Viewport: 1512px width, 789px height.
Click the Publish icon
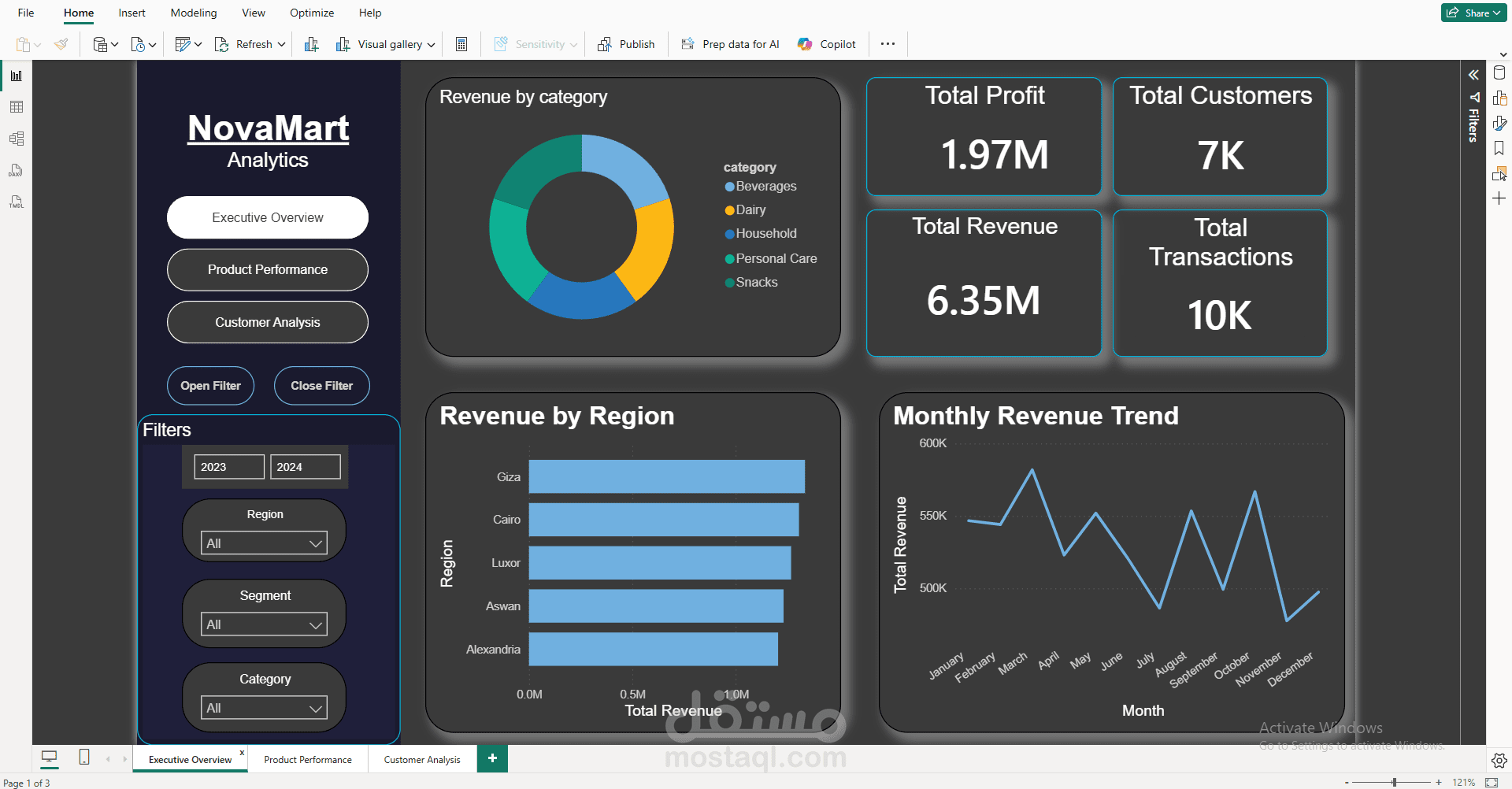tap(605, 44)
